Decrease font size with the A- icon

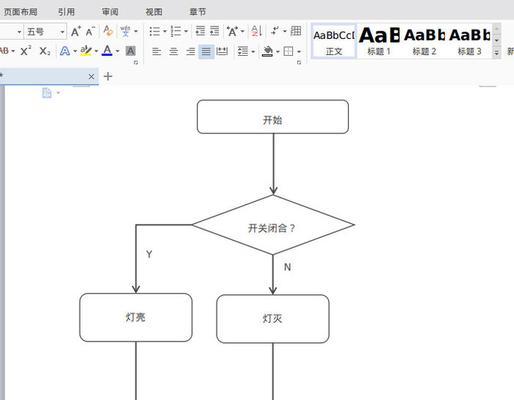(90, 32)
